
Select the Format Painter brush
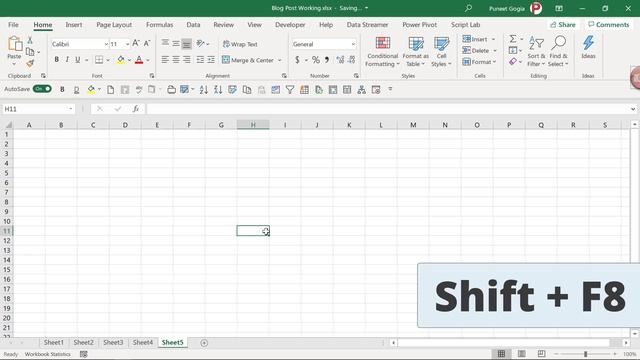click(x=30, y=63)
